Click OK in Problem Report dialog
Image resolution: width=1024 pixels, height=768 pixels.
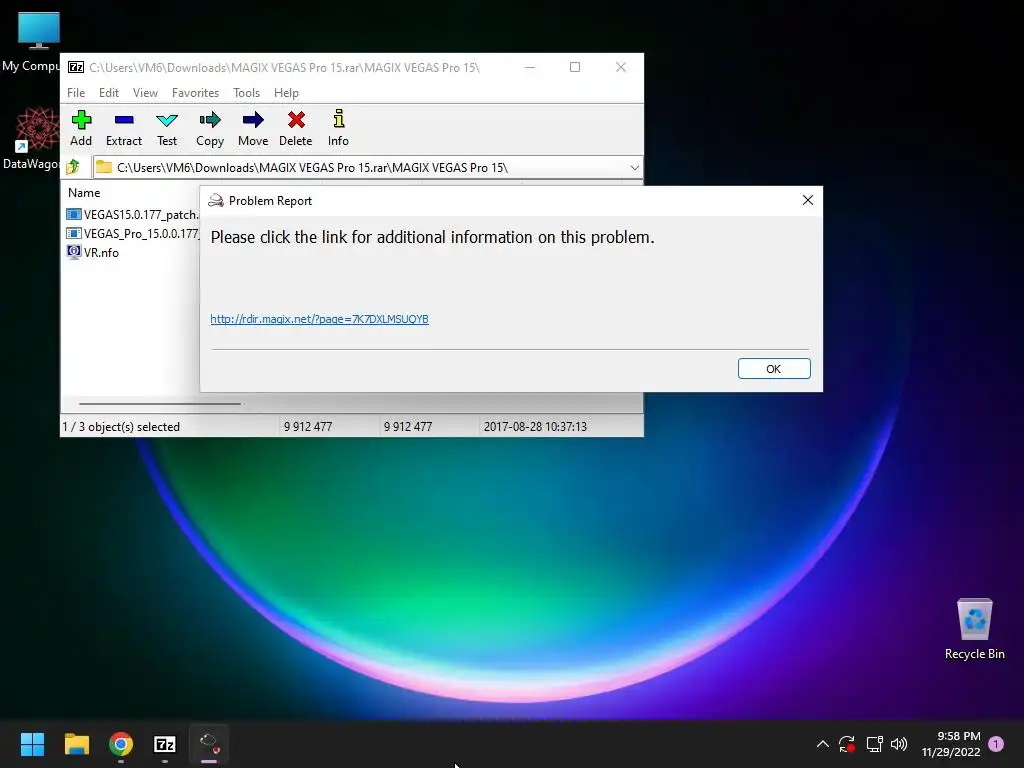click(x=774, y=368)
